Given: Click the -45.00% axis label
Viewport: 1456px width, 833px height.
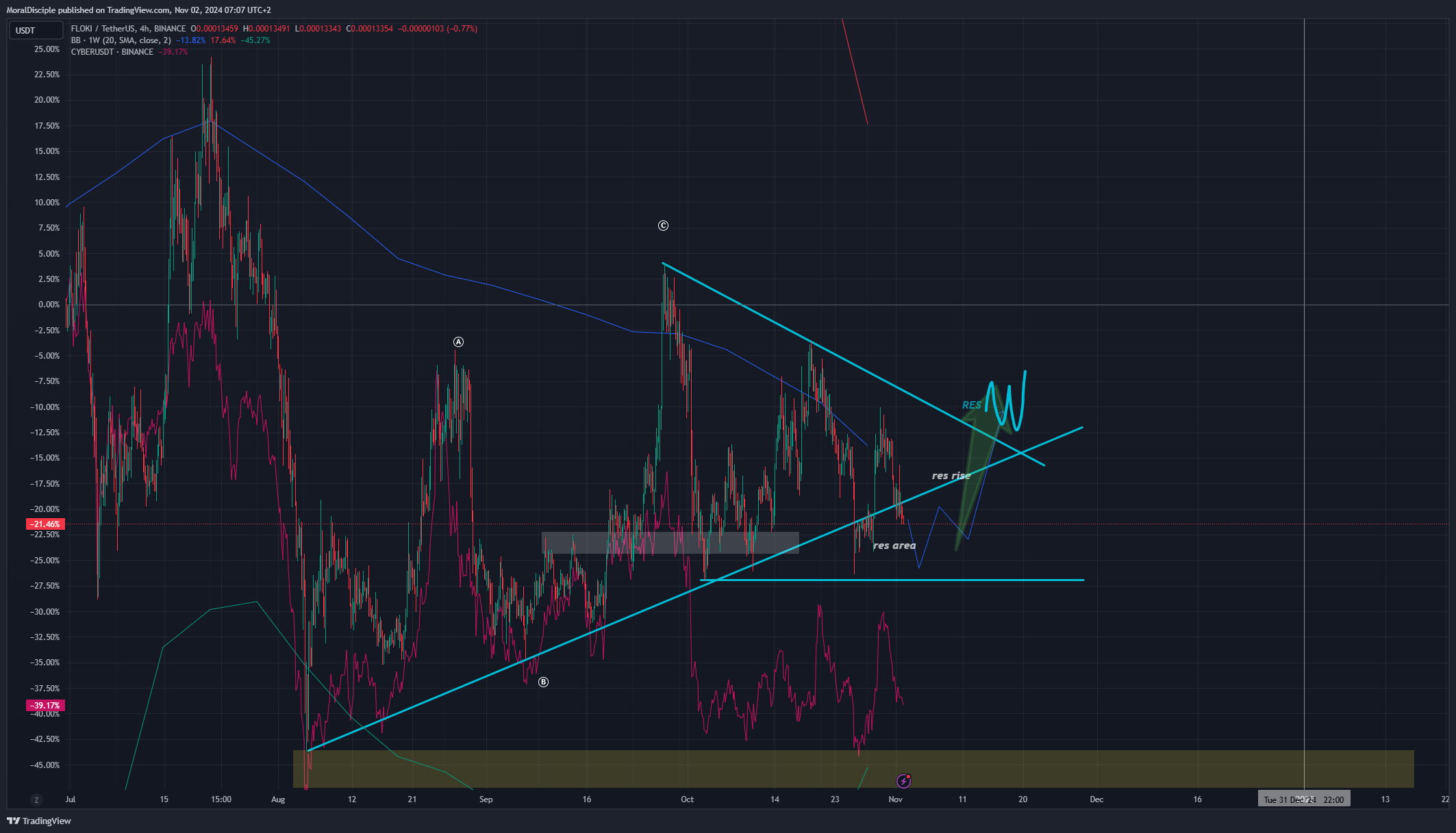Looking at the screenshot, I should (x=45, y=765).
